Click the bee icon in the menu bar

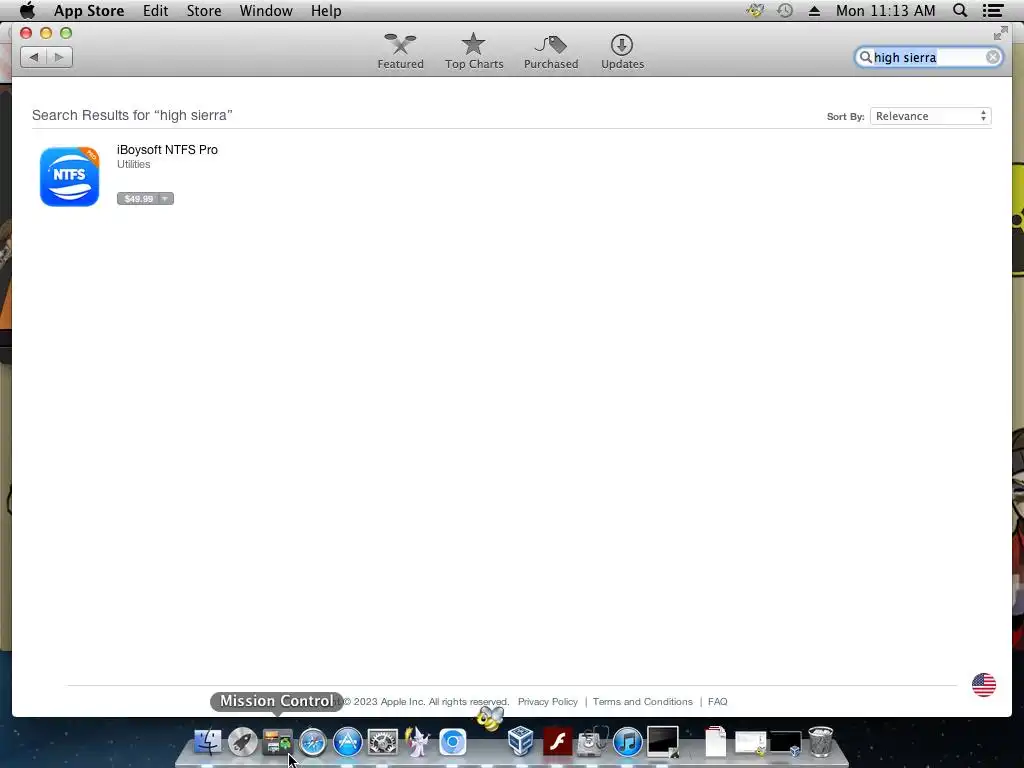[x=755, y=10]
